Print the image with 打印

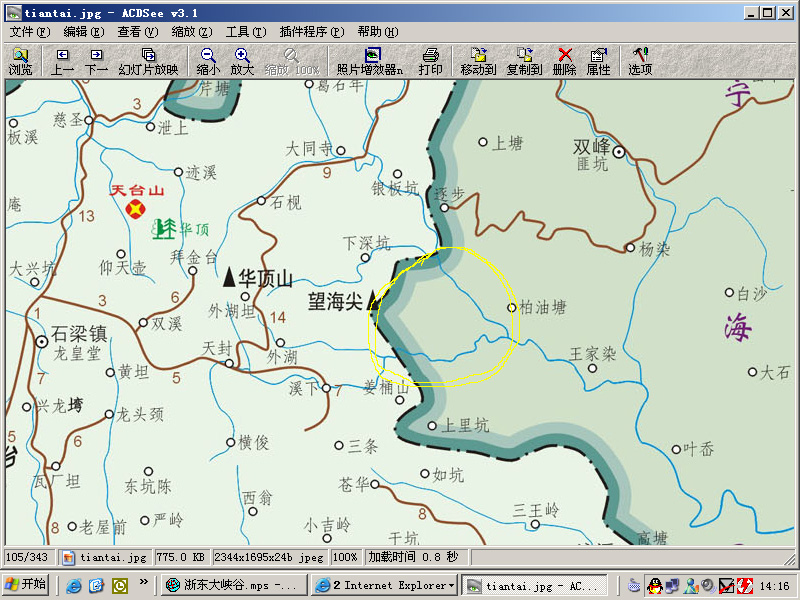431,61
